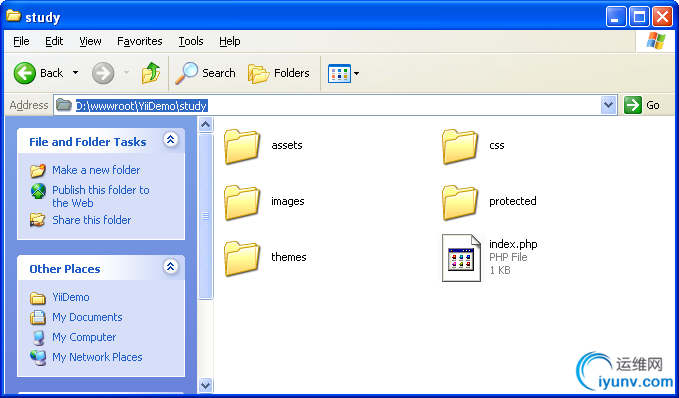
Task: Open My Network Places link
Action: [97, 357]
